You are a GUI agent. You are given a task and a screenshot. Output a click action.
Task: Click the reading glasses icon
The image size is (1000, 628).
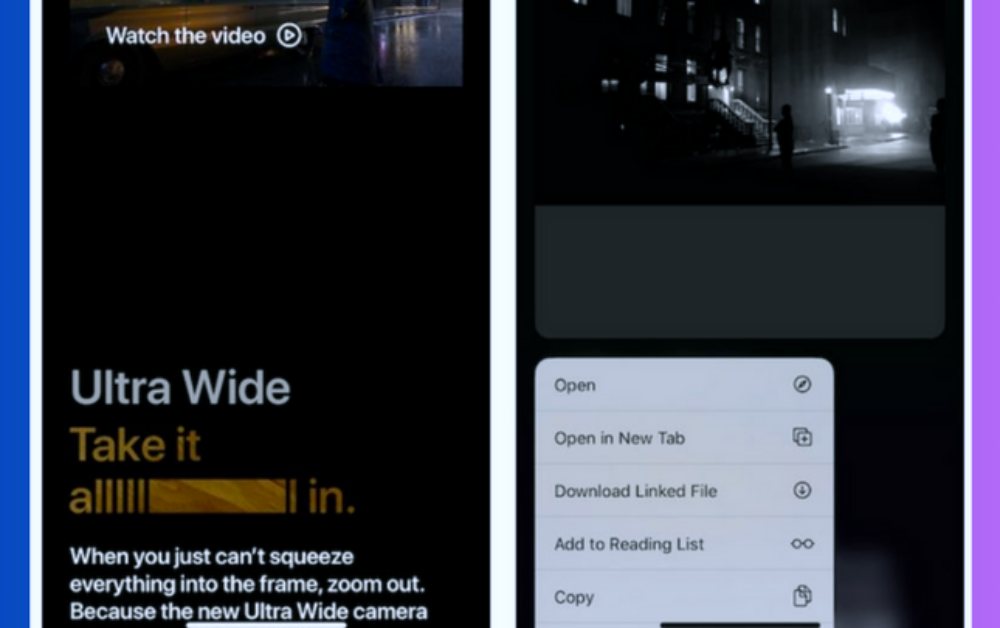(802, 544)
